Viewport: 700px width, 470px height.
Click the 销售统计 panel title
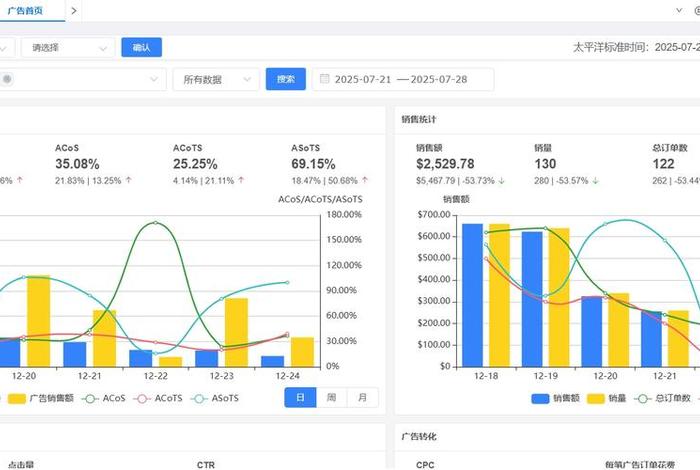coord(419,119)
